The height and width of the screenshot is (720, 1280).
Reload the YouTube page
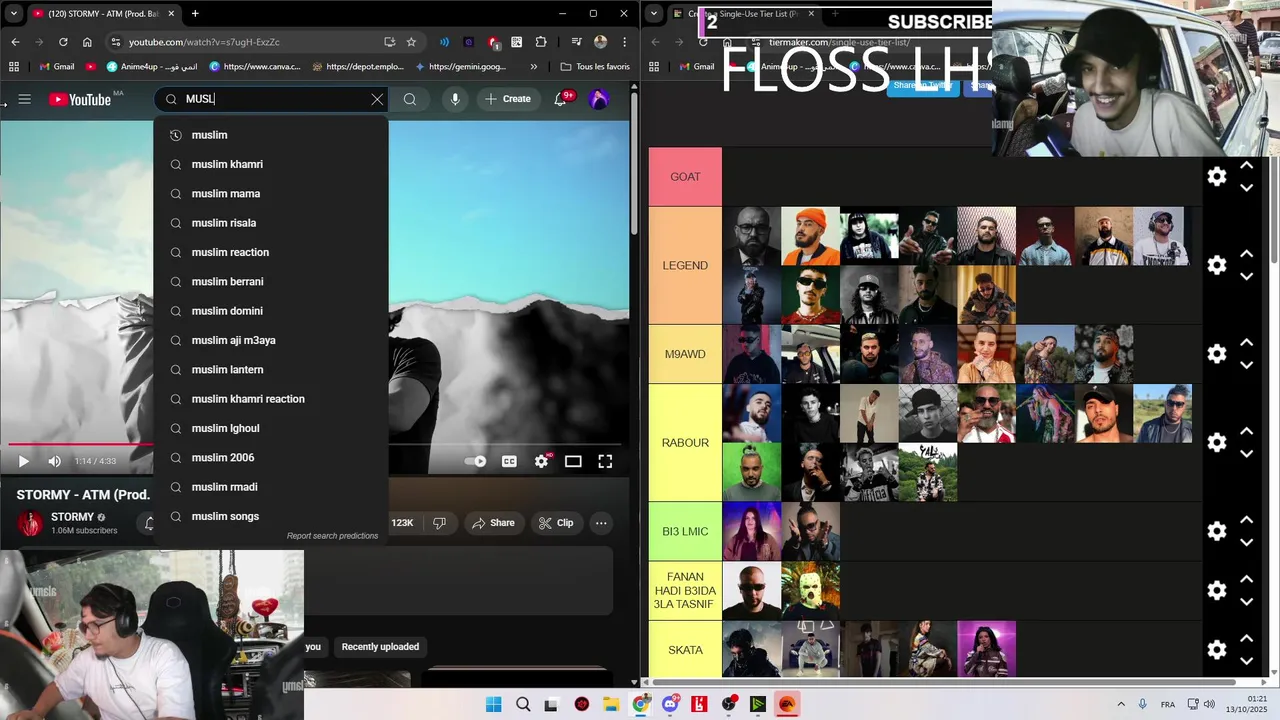[x=63, y=42]
